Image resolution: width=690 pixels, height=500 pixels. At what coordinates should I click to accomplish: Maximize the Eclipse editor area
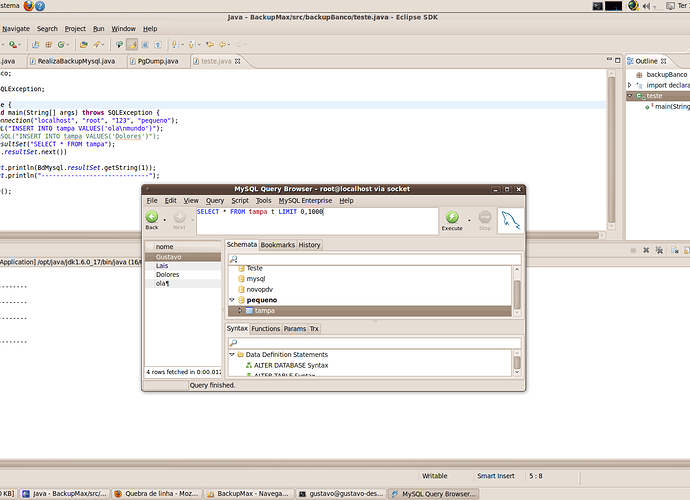pos(618,60)
